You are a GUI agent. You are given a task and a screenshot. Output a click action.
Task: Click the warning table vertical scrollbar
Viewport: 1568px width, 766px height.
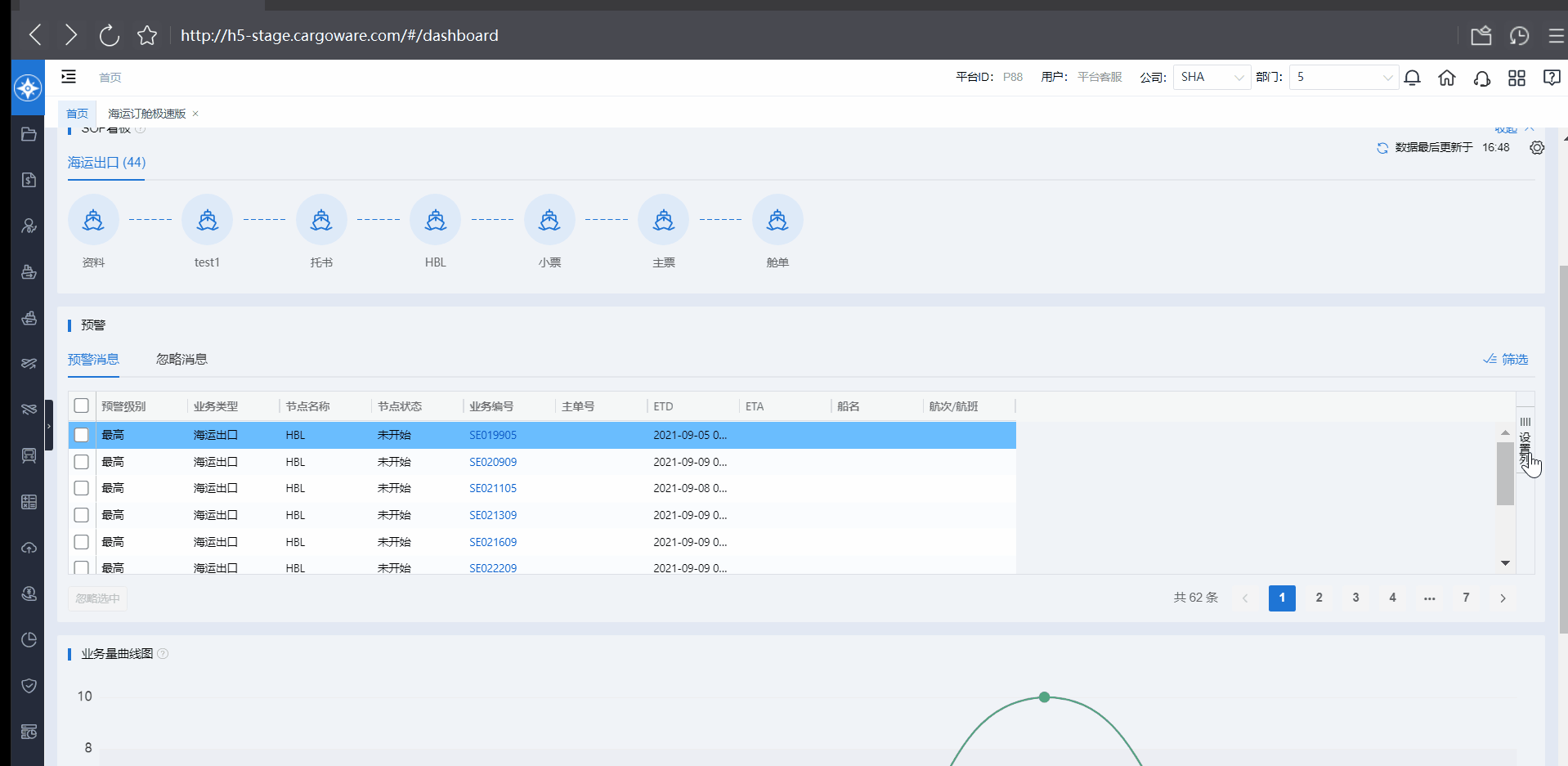(1505, 474)
